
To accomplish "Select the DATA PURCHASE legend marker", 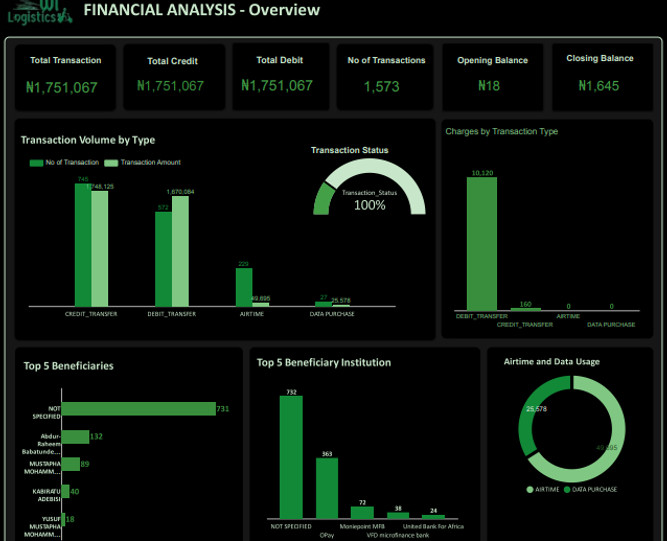I will 567,490.
